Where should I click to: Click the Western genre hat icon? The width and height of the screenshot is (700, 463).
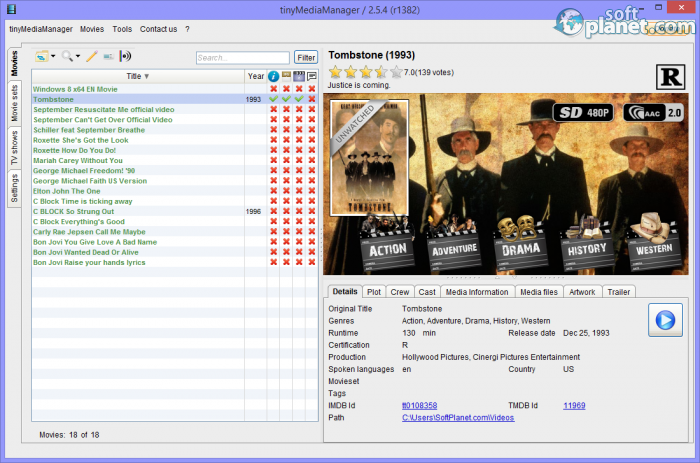[x=654, y=243]
